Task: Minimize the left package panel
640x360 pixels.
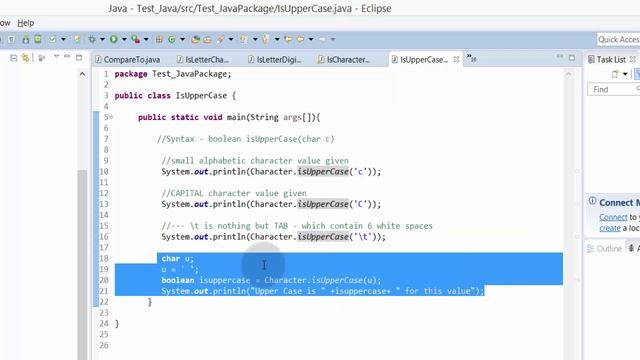Action: [67, 57]
